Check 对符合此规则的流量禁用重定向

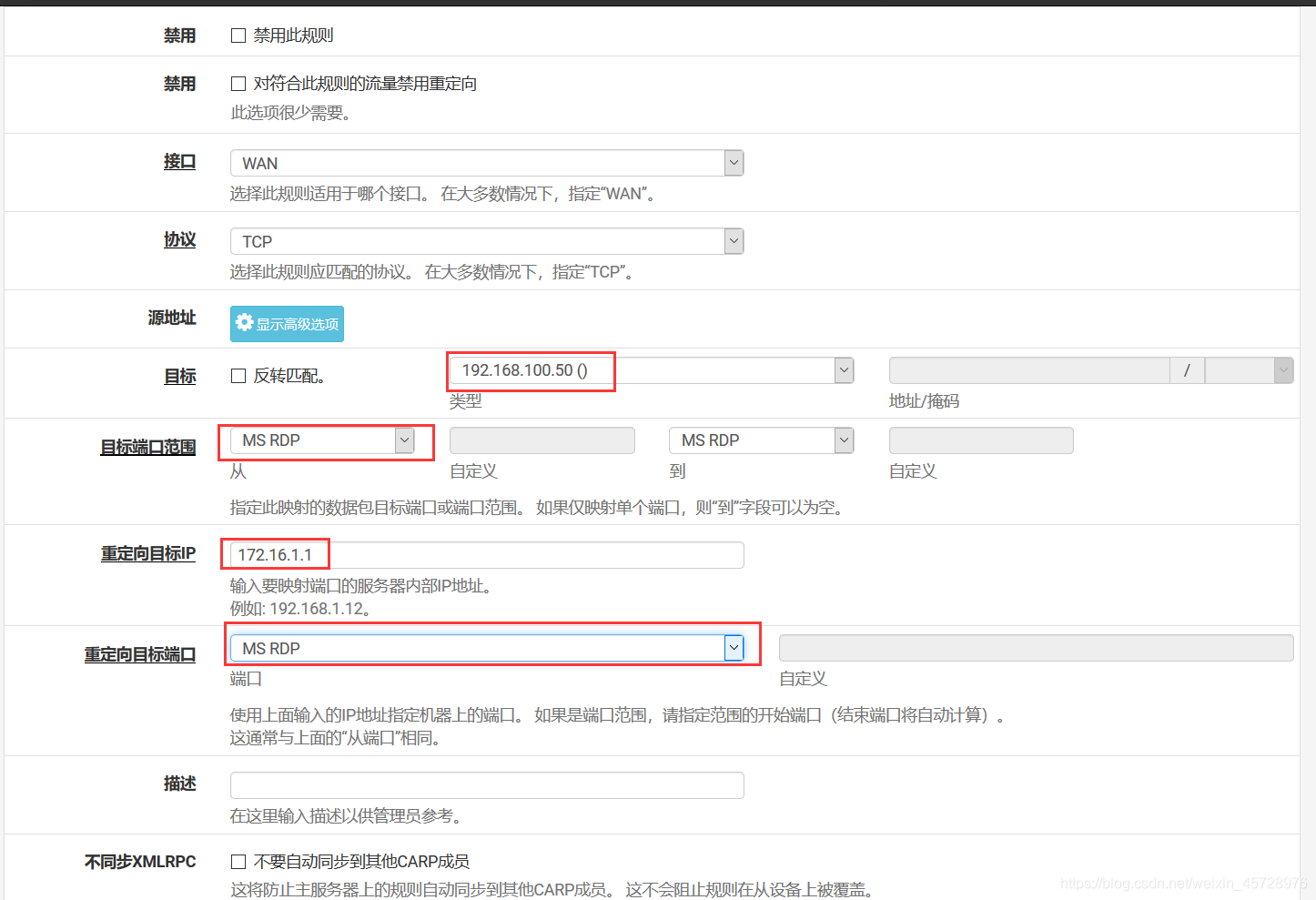(x=238, y=84)
